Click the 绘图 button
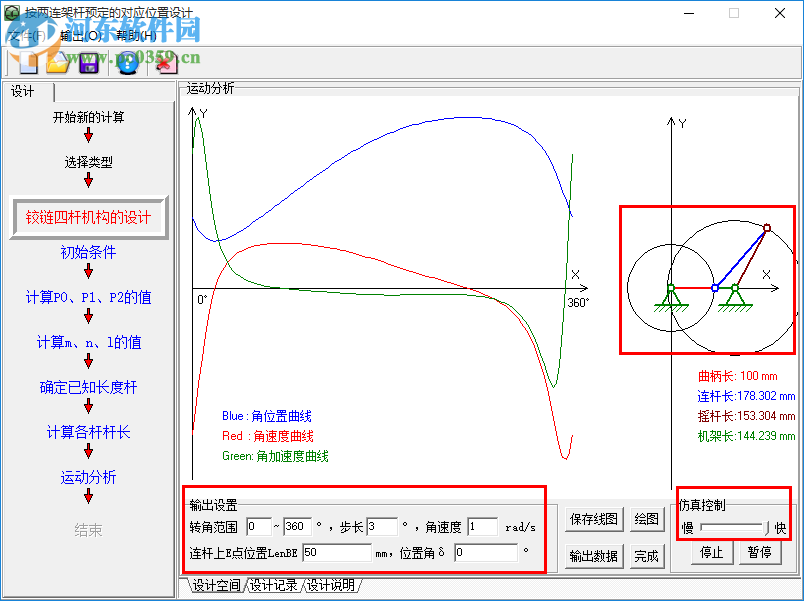The height and width of the screenshot is (601, 804). pyautogui.click(x=647, y=519)
